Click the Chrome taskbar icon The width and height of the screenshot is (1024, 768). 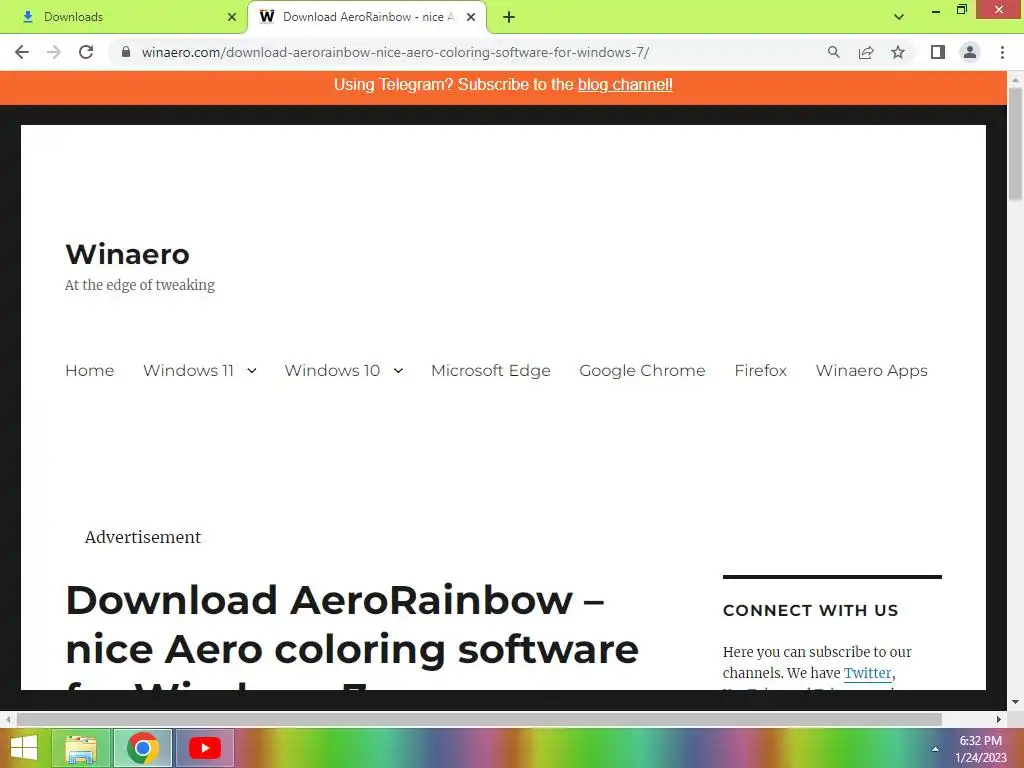143,748
